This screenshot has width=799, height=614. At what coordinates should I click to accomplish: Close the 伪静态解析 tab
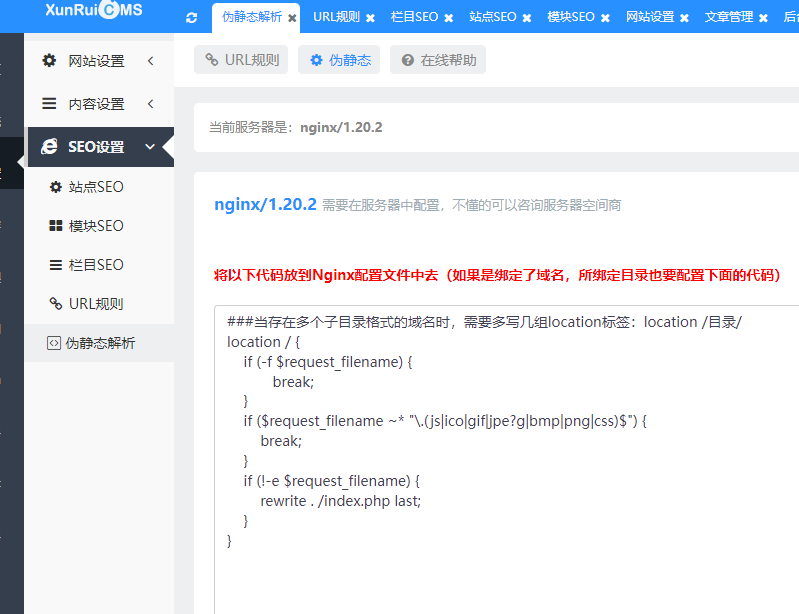292,18
